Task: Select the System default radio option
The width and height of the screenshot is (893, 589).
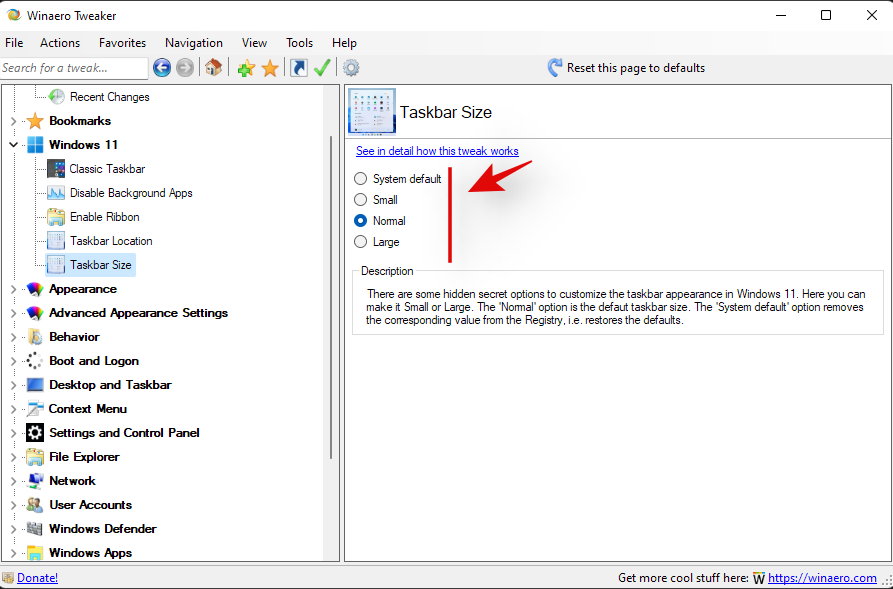Action: pos(361,179)
